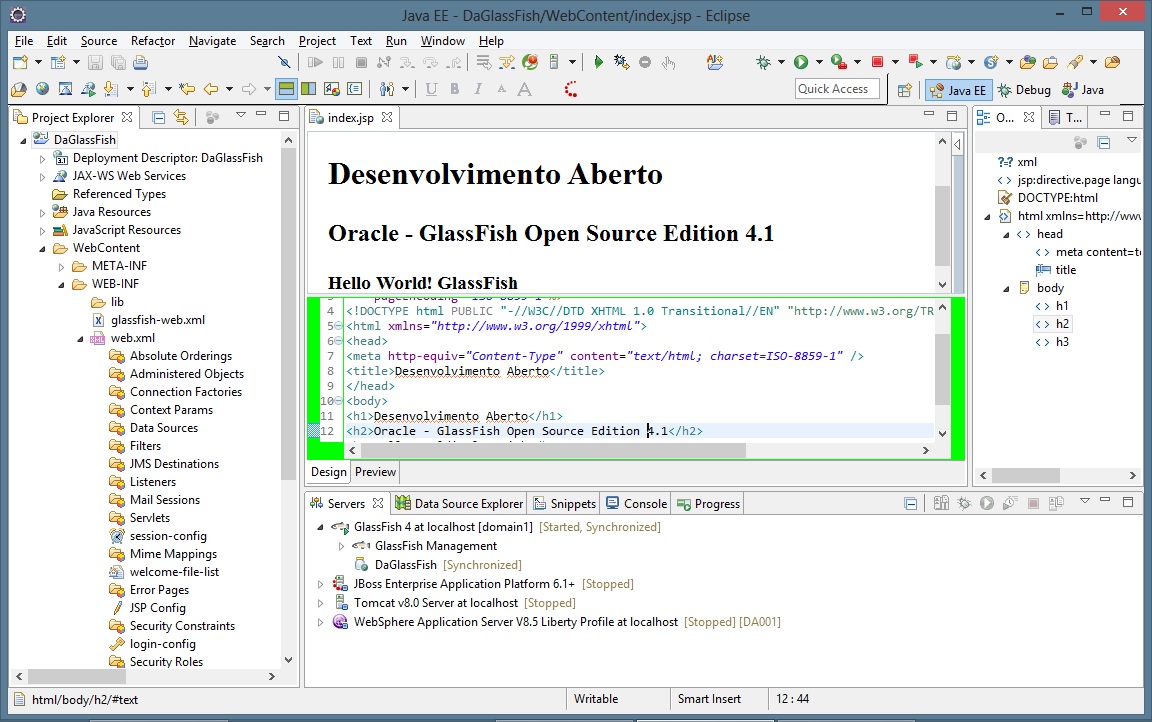Click the Debug bug icon in toolbar

[763, 62]
